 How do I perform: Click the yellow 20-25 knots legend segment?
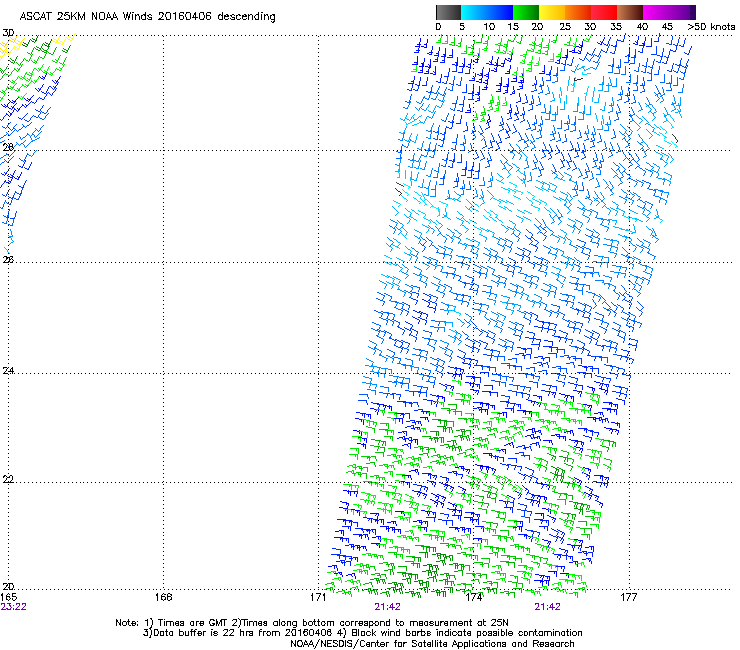[552, 12]
